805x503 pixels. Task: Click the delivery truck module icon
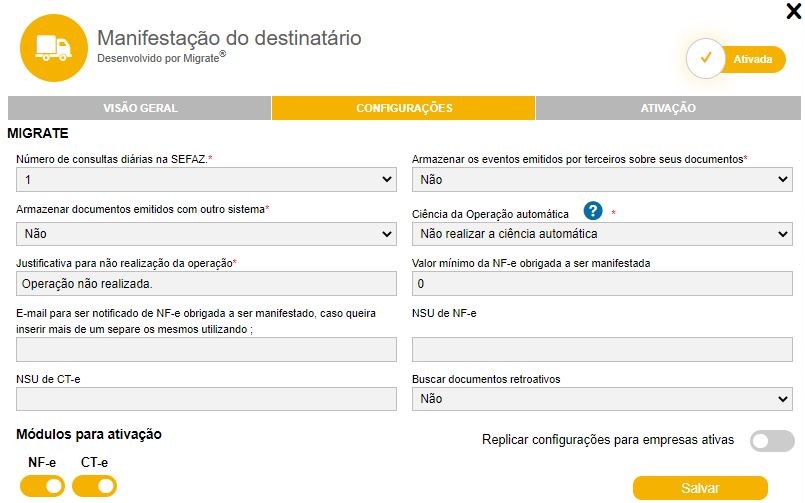tap(54, 46)
